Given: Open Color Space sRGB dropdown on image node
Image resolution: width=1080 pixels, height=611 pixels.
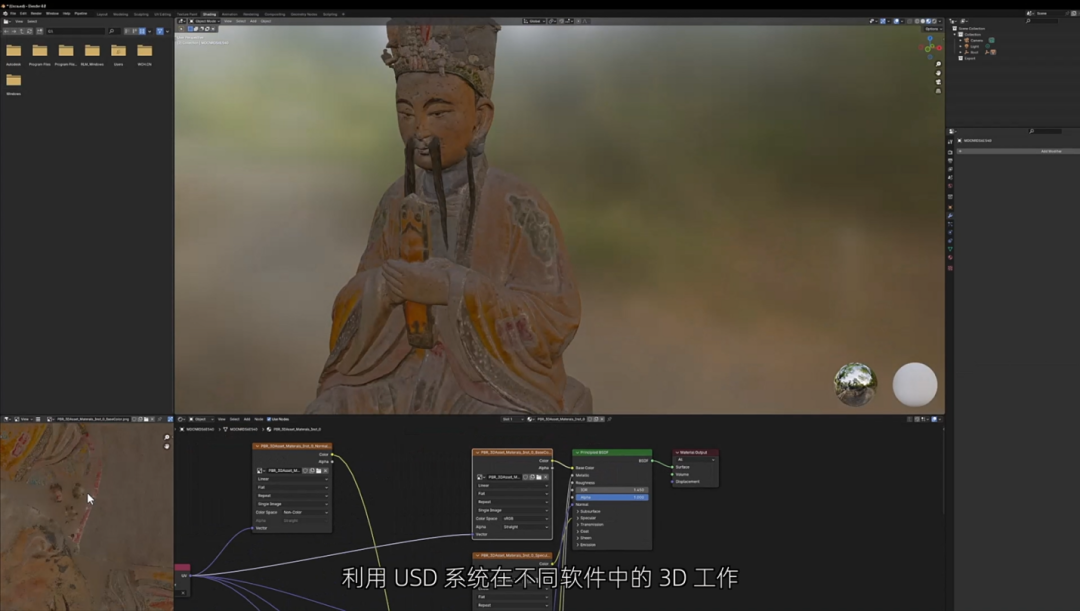Looking at the screenshot, I should point(524,518).
